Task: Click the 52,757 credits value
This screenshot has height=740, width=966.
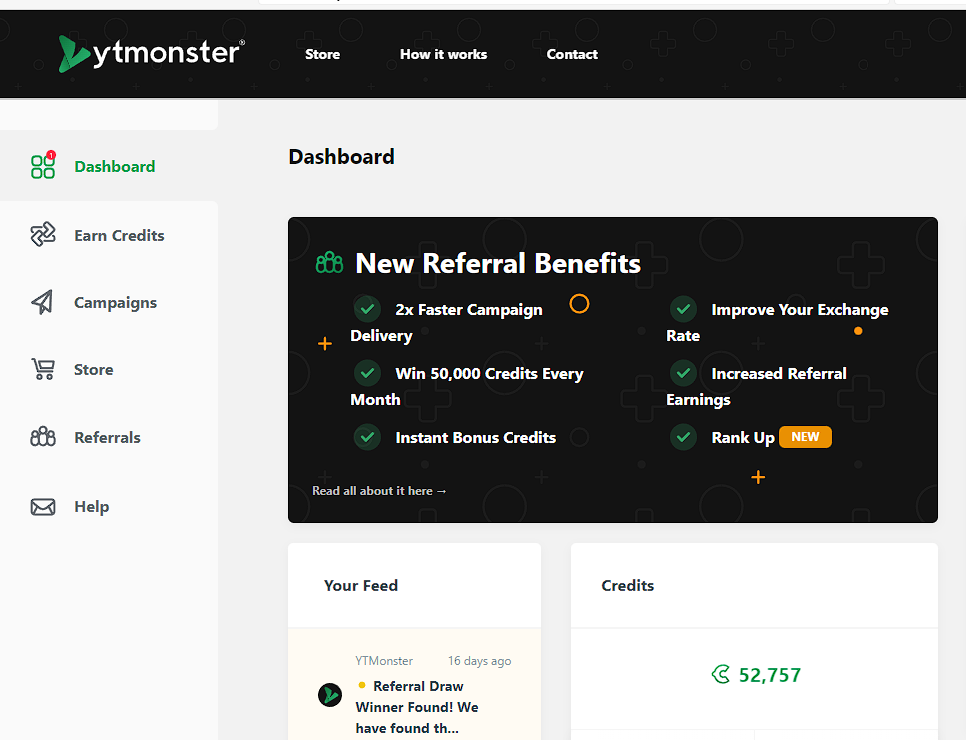Action: tap(770, 675)
